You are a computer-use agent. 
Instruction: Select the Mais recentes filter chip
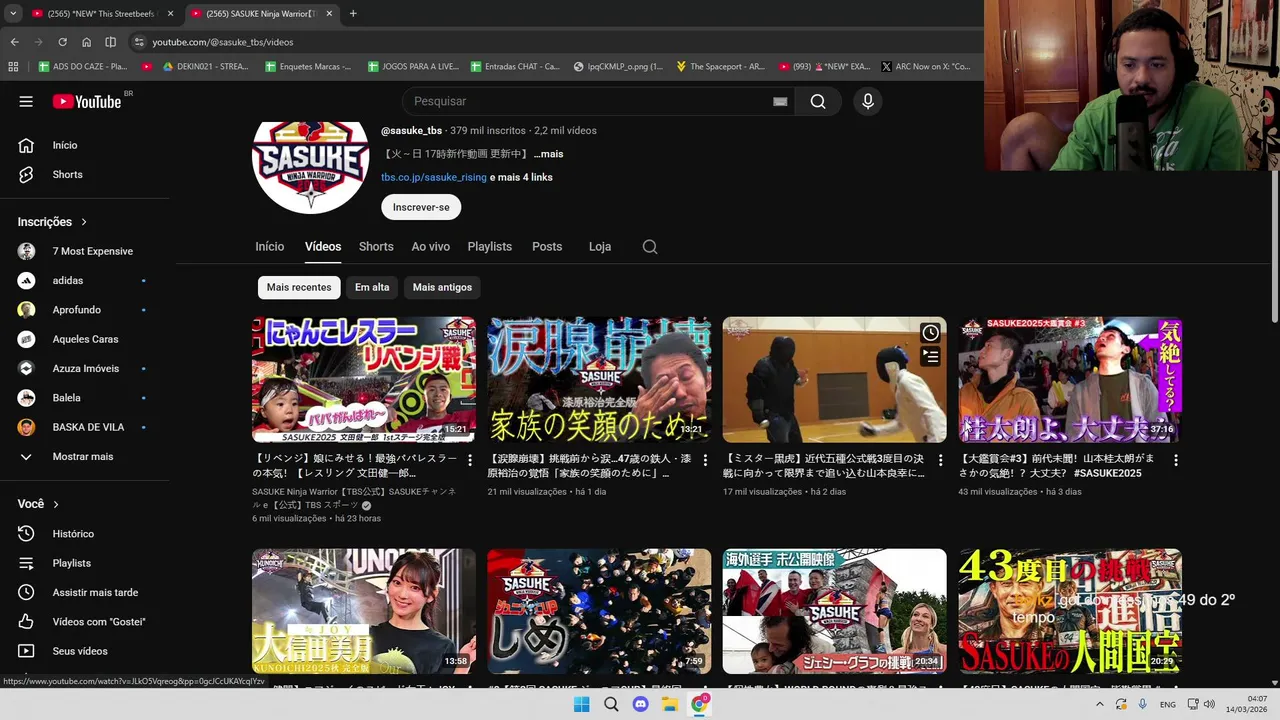pos(299,287)
